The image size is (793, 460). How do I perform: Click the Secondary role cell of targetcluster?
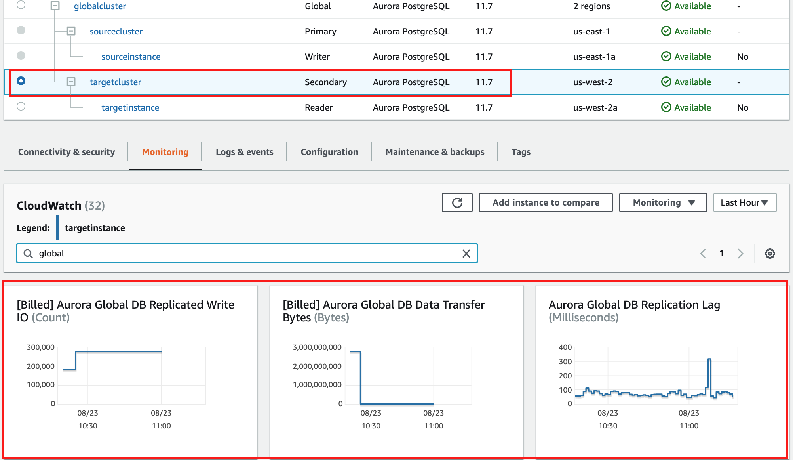[x=326, y=82]
